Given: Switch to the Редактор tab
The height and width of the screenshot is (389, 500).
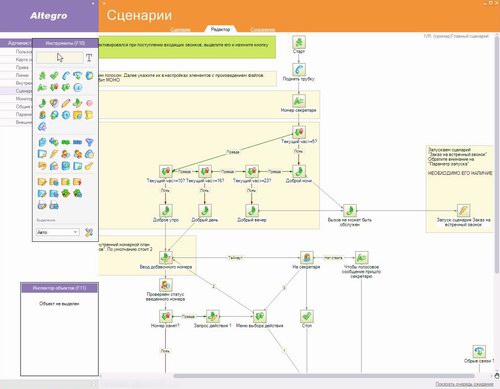Looking at the screenshot, I should click(220, 29).
